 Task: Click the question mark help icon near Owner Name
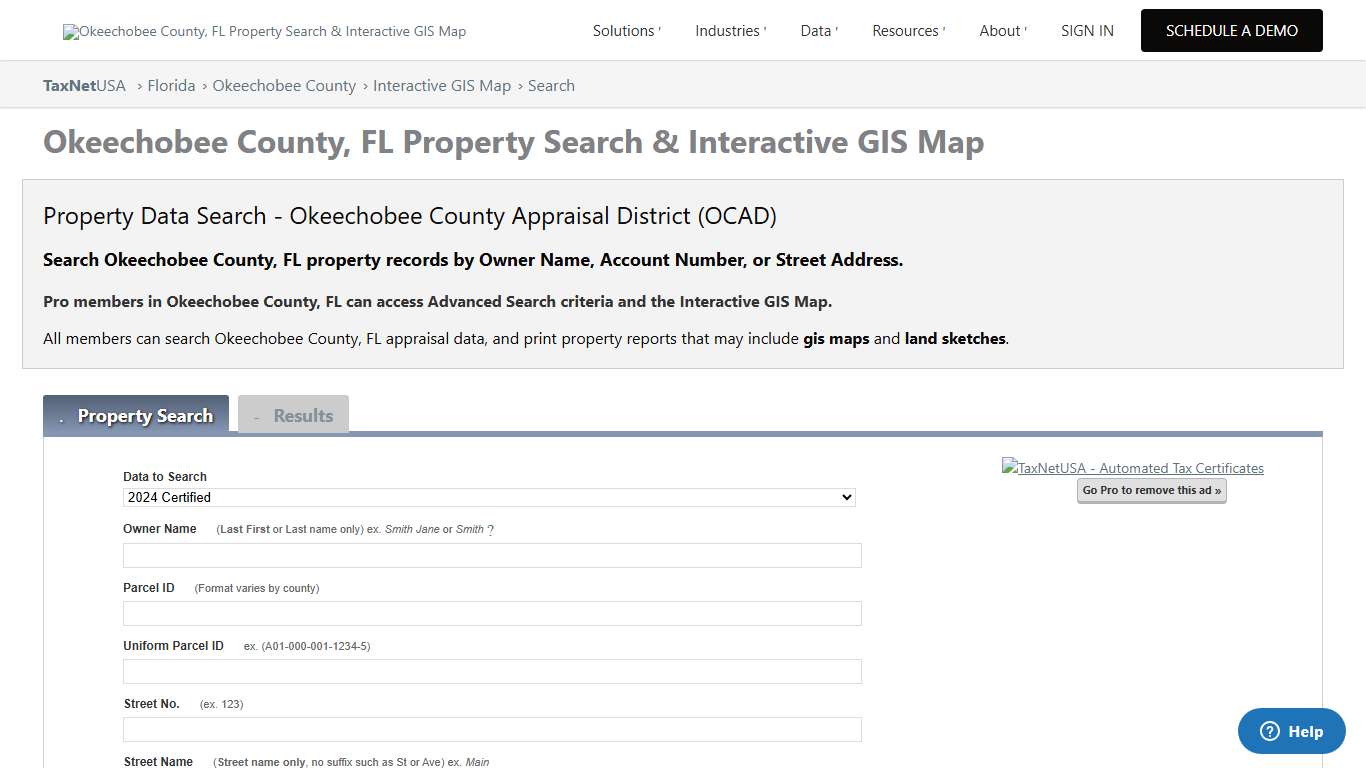coord(489,529)
